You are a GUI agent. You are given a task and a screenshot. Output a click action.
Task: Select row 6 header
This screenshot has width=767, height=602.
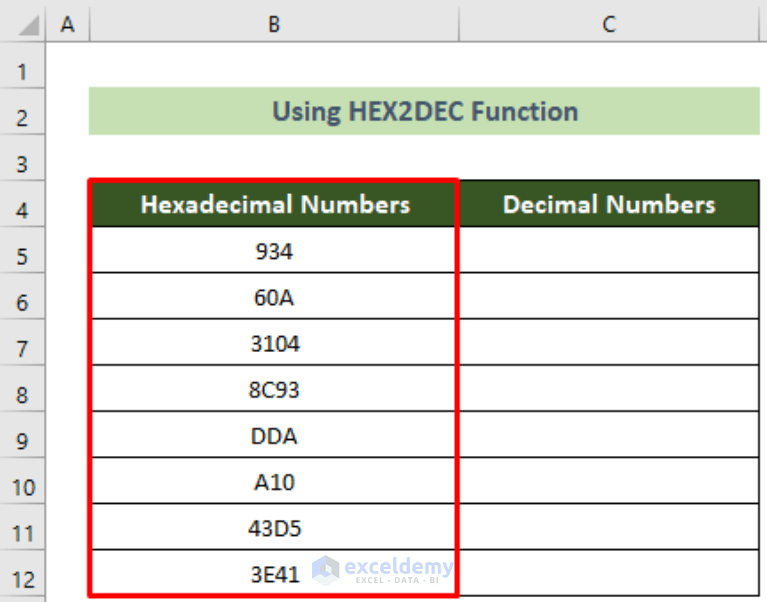point(23,296)
